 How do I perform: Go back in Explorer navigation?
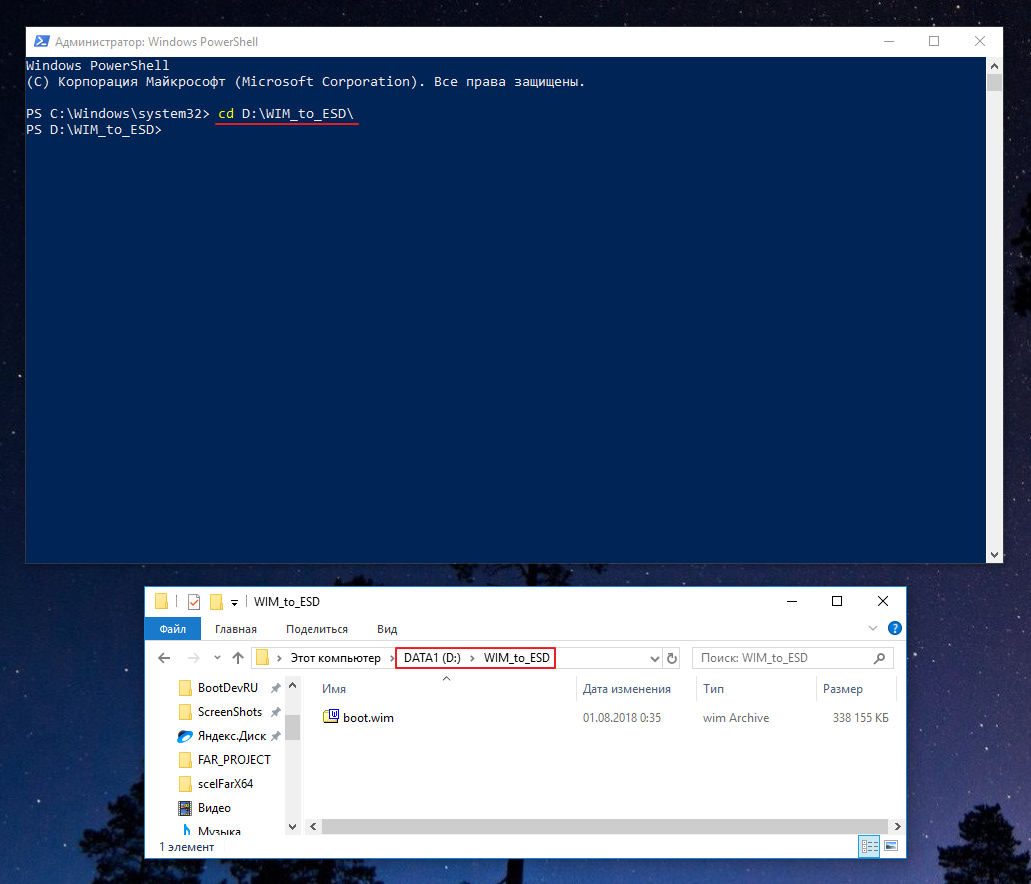pos(164,658)
